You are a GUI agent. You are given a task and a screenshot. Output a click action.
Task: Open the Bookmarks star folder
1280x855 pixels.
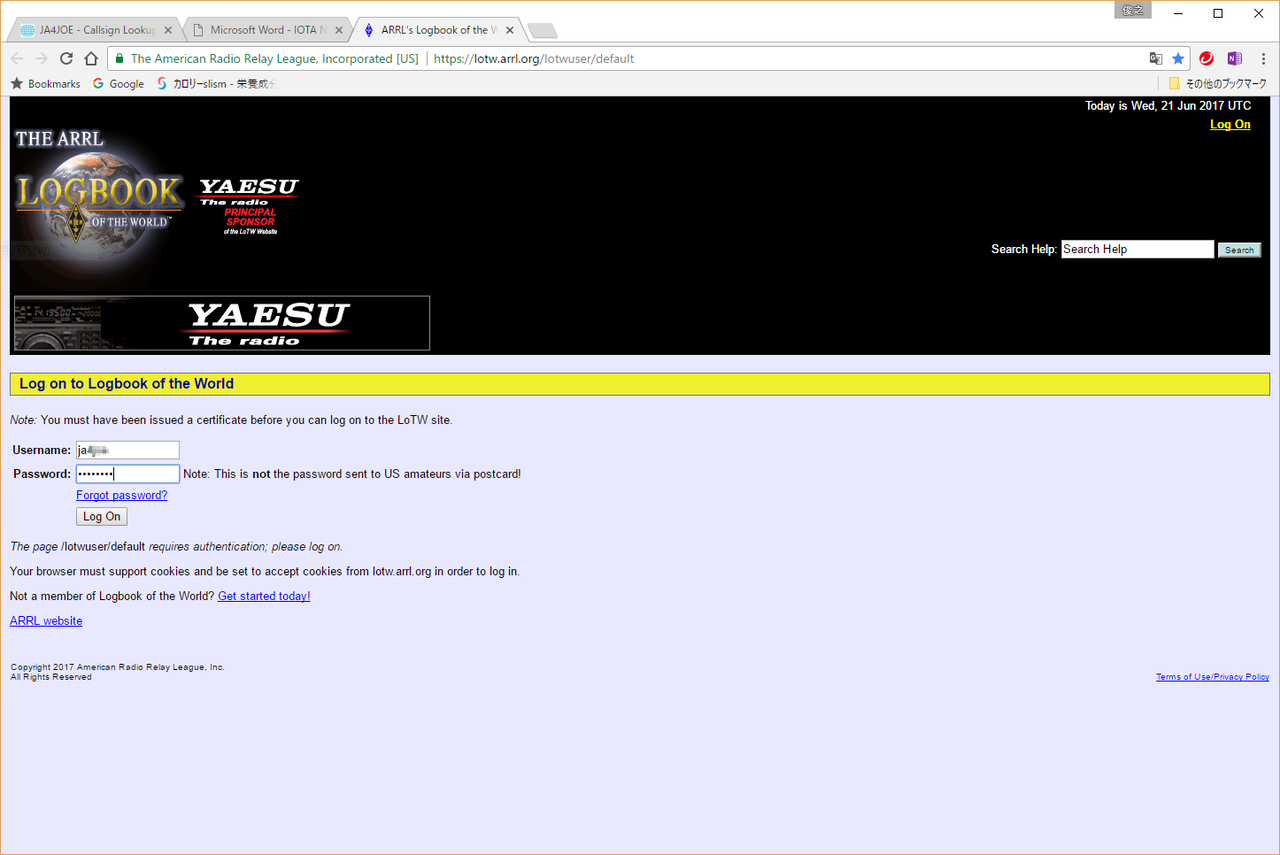(46, 84)
